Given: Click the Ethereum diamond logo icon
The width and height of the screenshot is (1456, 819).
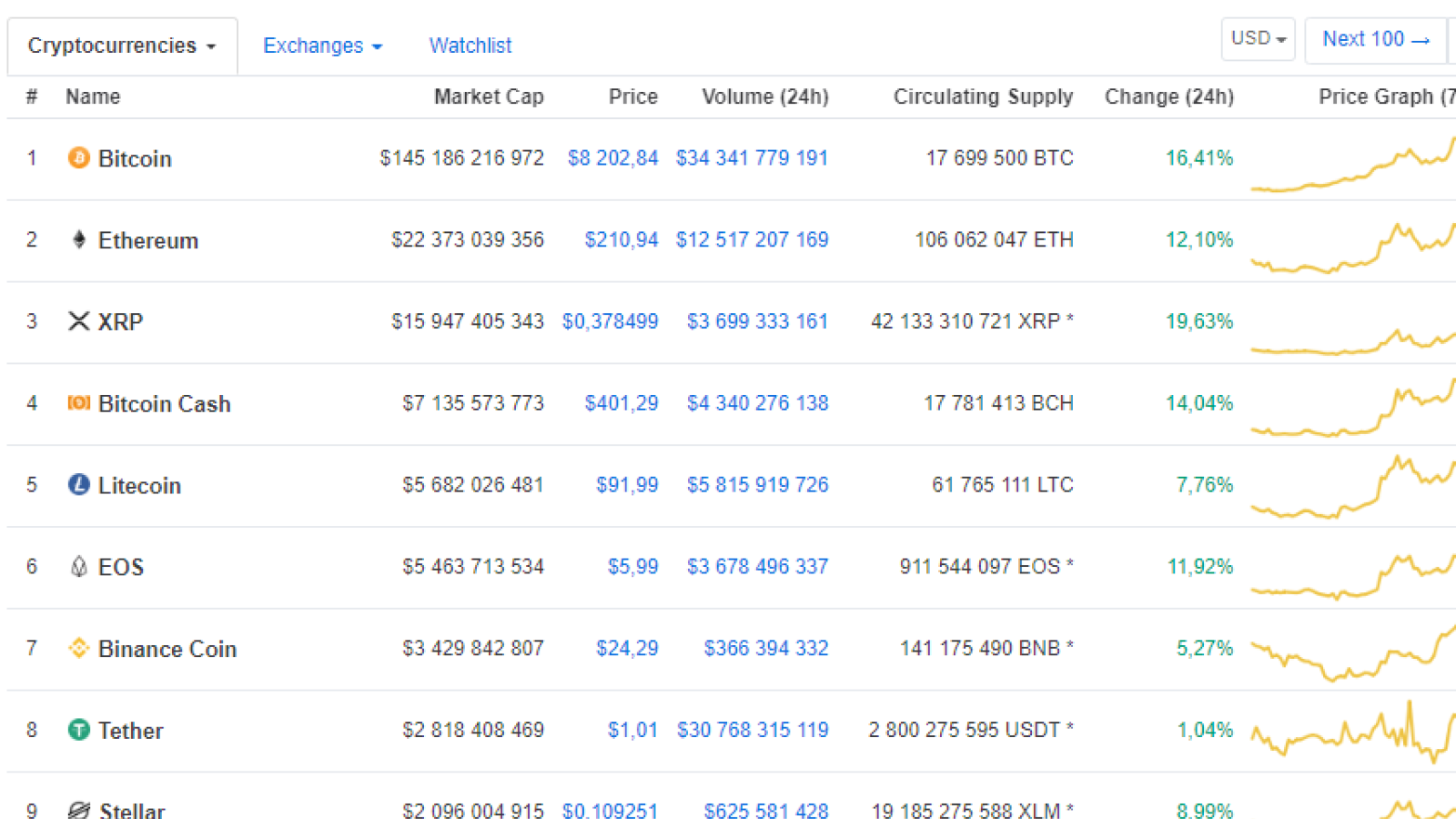Looking at the screenshot, I should 79,239.
